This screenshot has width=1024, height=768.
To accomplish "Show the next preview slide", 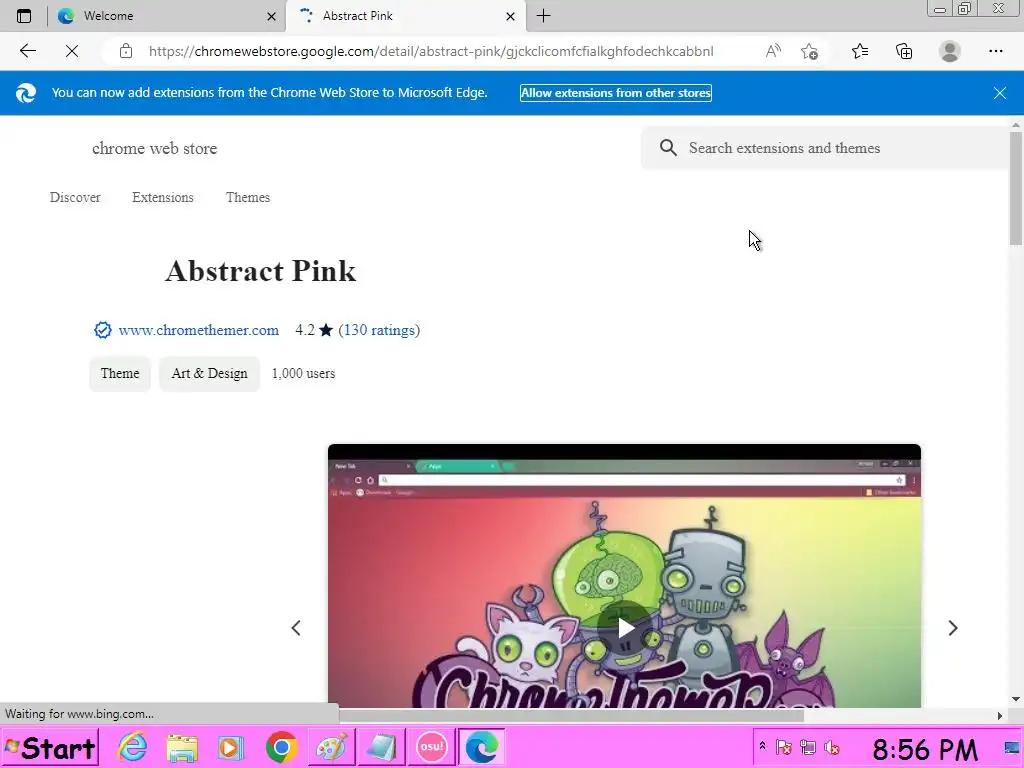I will pos(953,628).
